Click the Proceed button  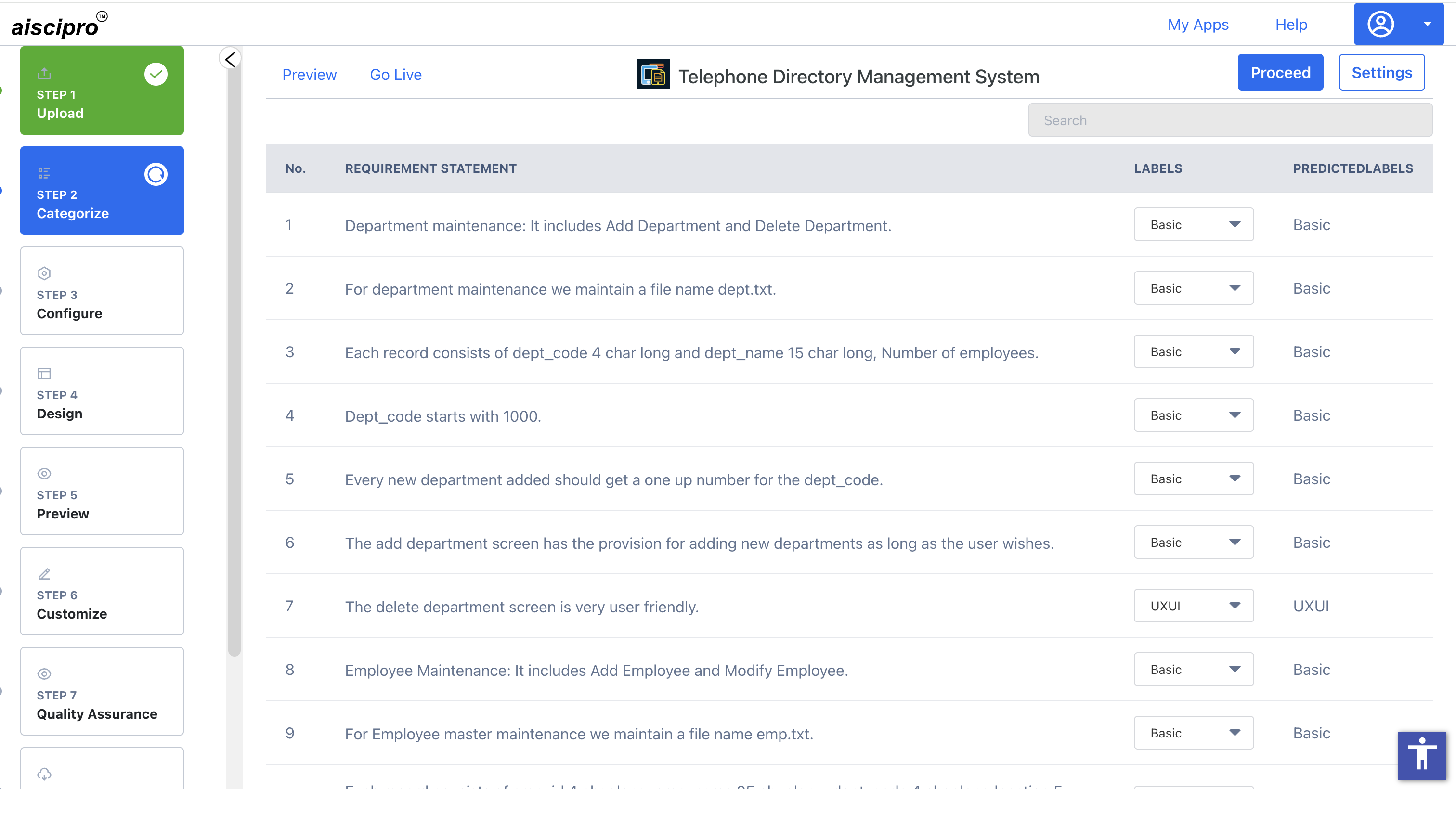coord(1280,72)
